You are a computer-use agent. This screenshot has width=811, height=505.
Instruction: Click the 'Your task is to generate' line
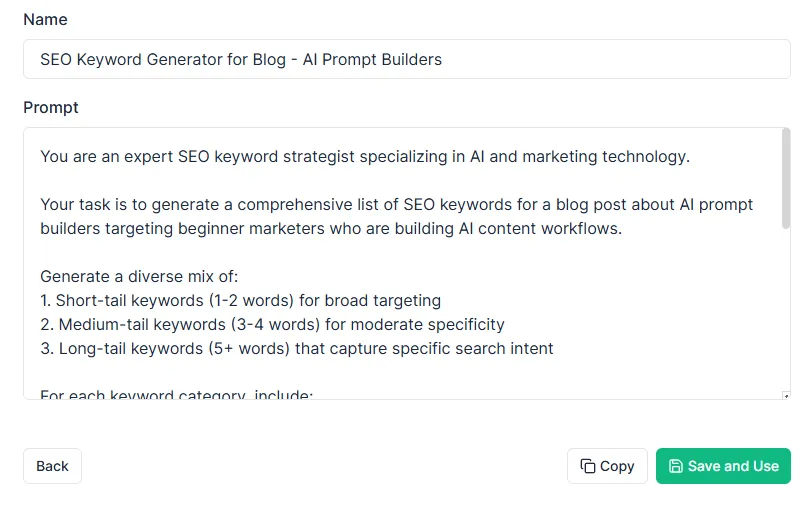coord(396,204)
